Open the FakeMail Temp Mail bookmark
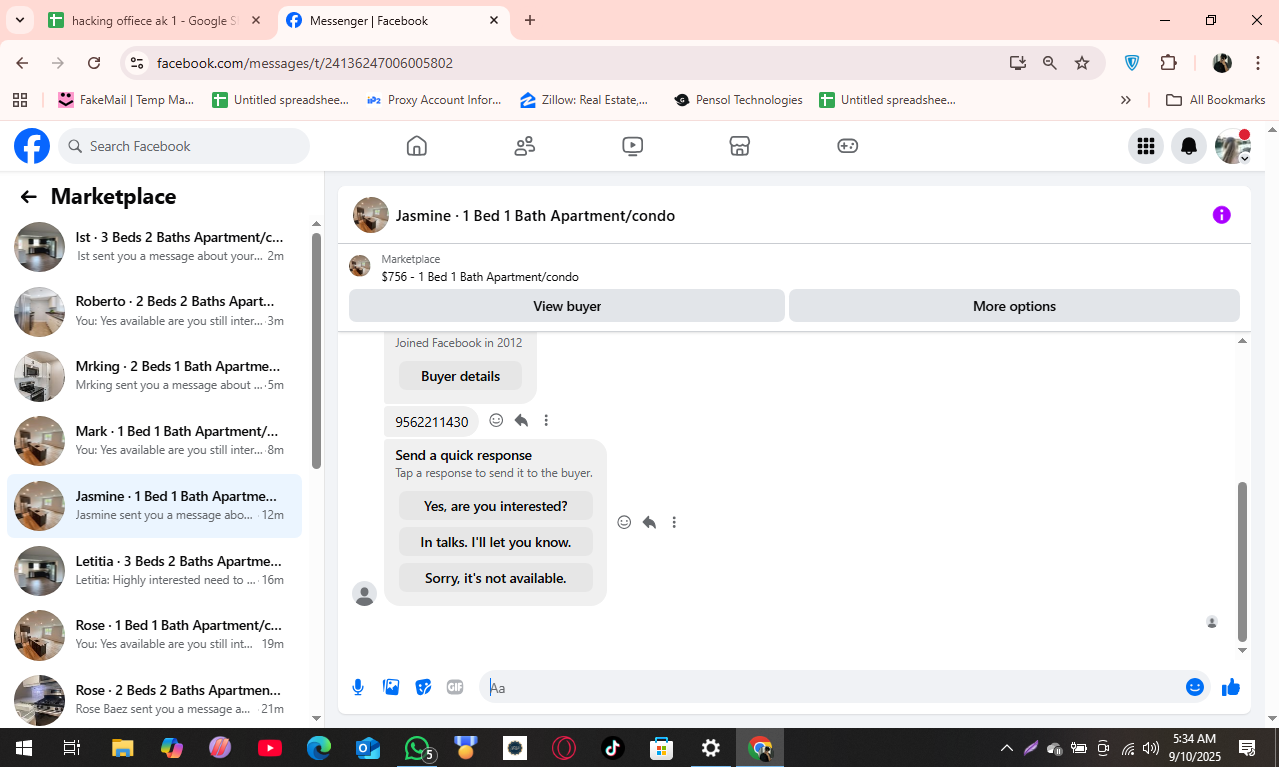The image size is (1279, 767). point(126,100)
